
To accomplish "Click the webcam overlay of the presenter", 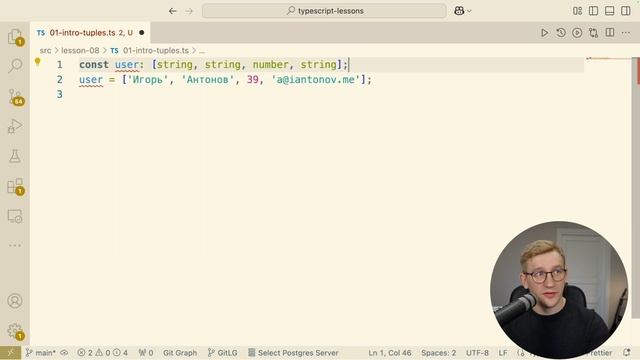I will [x=559, y=290].
